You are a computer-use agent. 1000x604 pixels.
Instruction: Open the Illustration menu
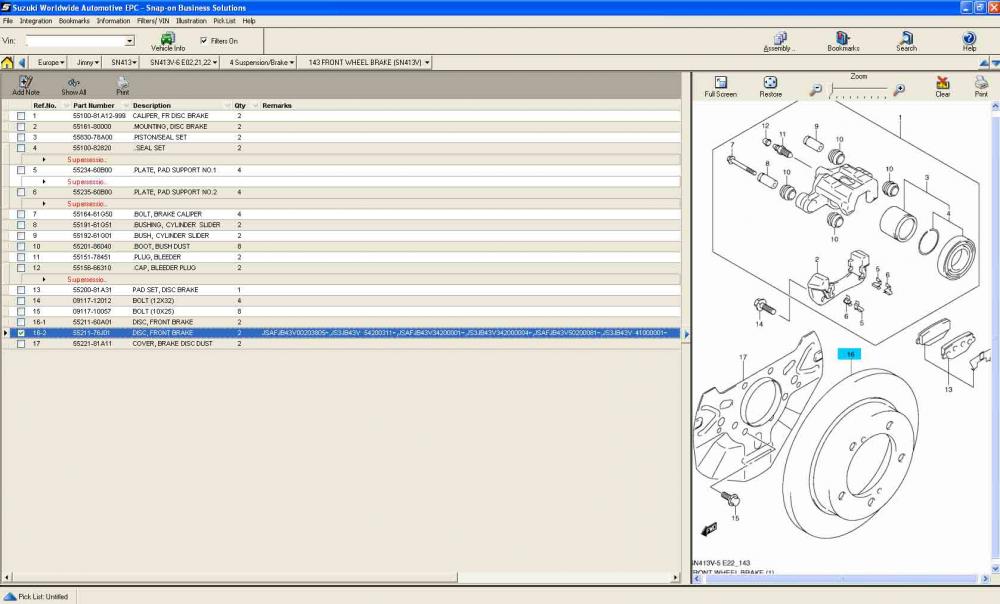[x=191, y=20]
